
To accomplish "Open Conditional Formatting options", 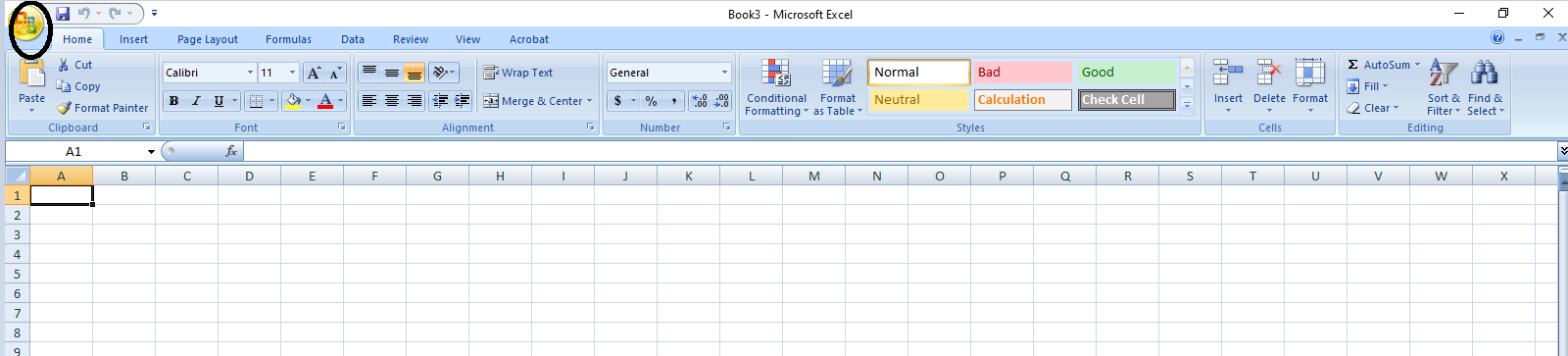I will [776, 87].
